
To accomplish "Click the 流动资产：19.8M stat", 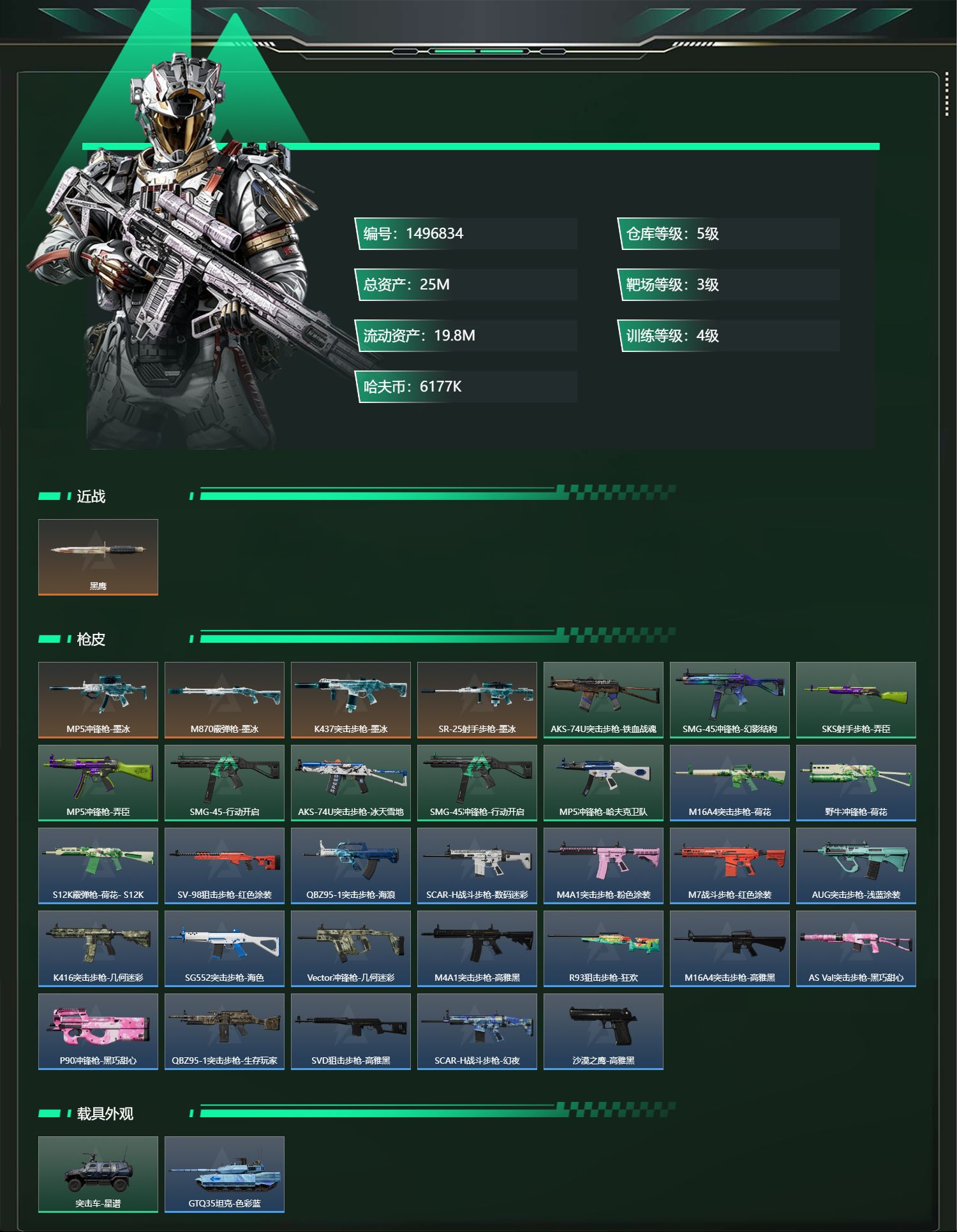I will [x=466, y=335].
